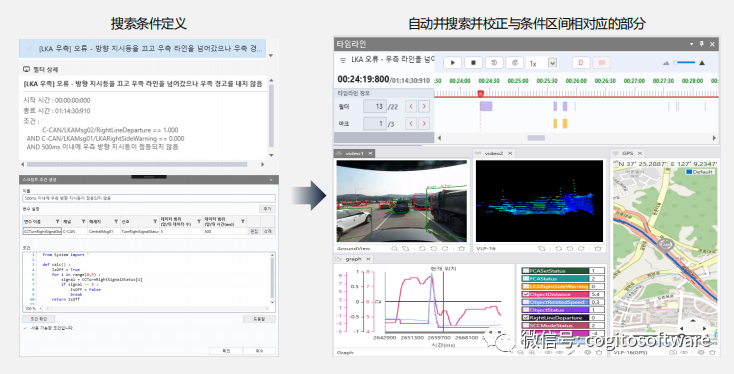Viewport: 734px width, 374px height.
Task: Click 편집 button on the variable row
Action: pyautogui.click(x=254, y=231)
